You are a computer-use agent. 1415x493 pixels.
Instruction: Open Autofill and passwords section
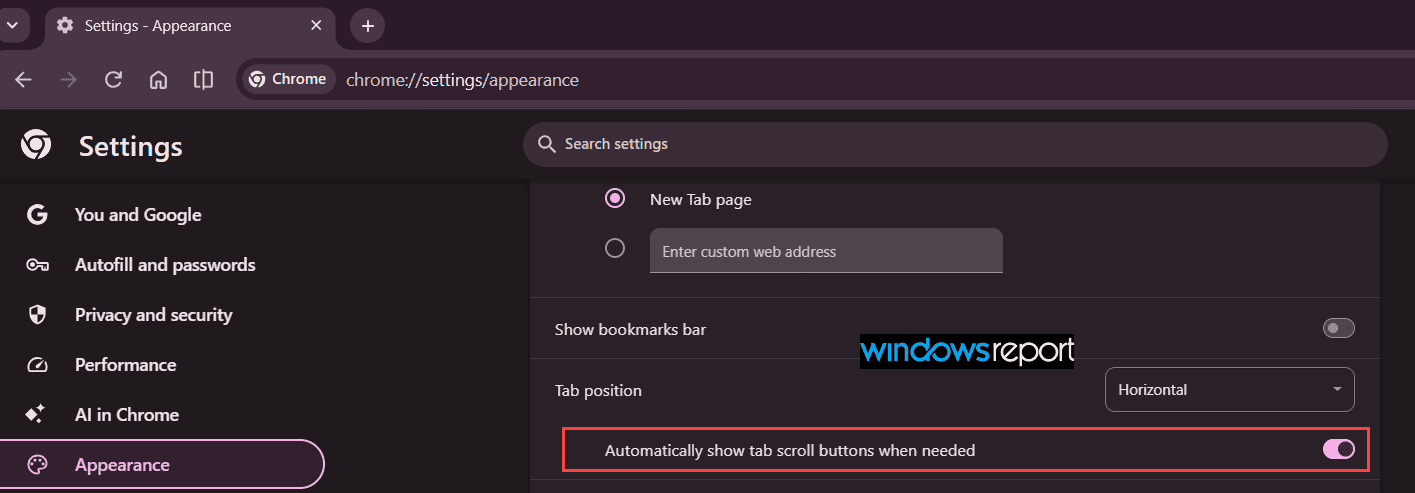click(x=163, y=265)
